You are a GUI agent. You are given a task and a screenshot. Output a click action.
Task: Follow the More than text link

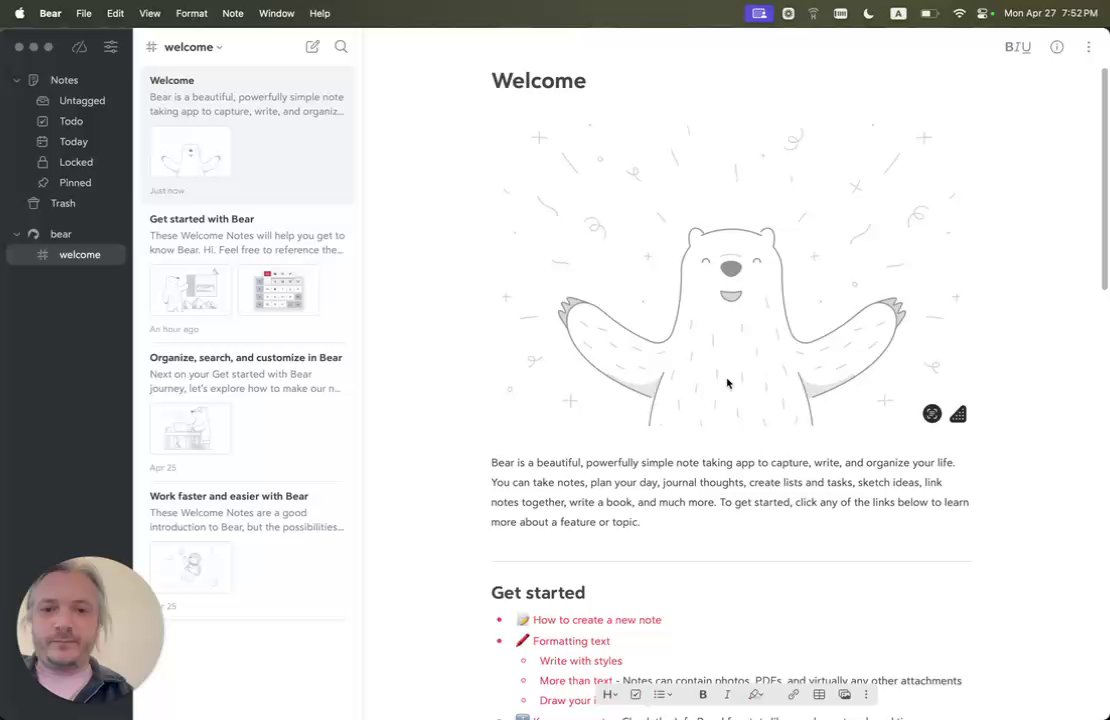tap(576, 680)
